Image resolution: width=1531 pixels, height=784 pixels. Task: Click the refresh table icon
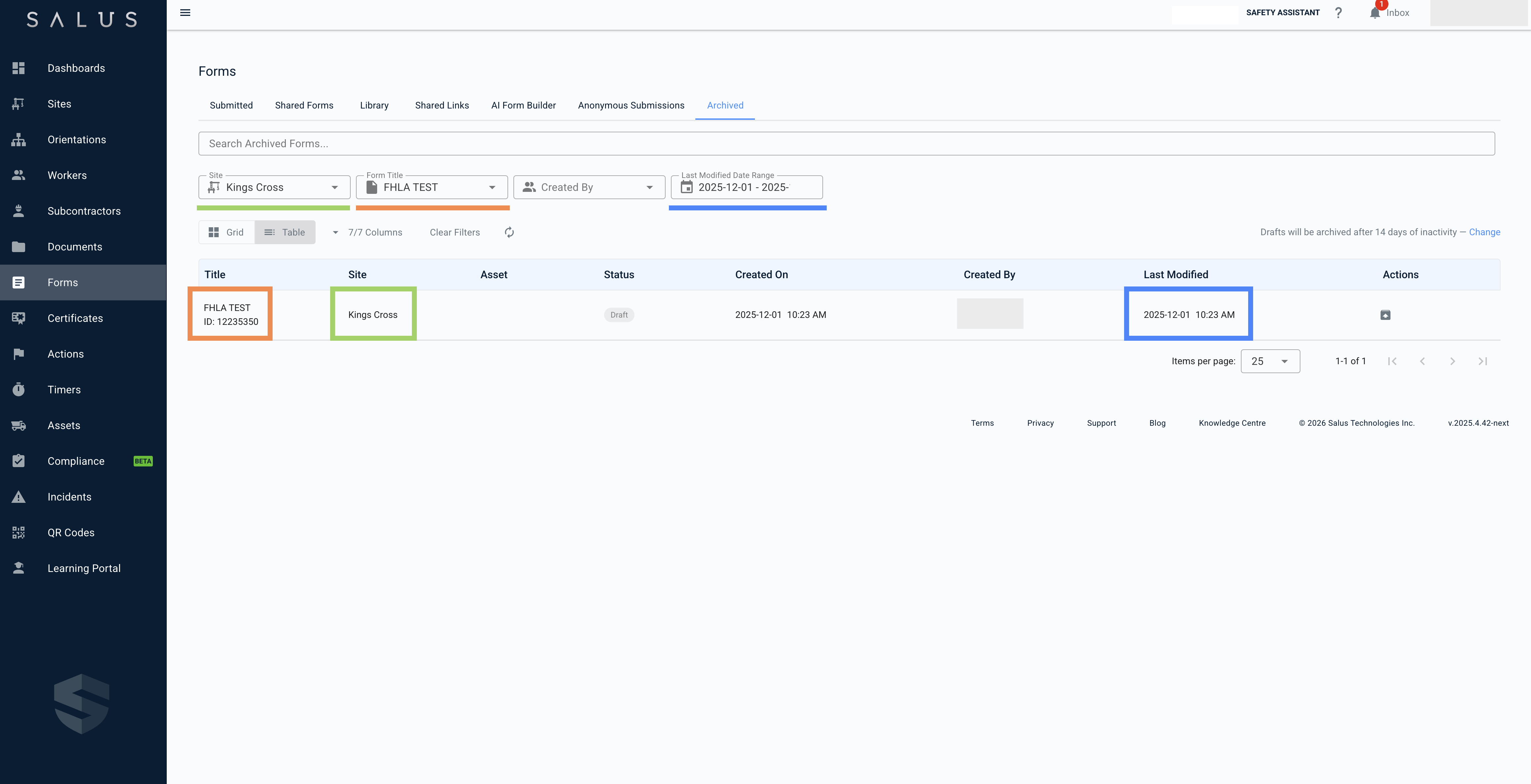(x=509, y=233)
